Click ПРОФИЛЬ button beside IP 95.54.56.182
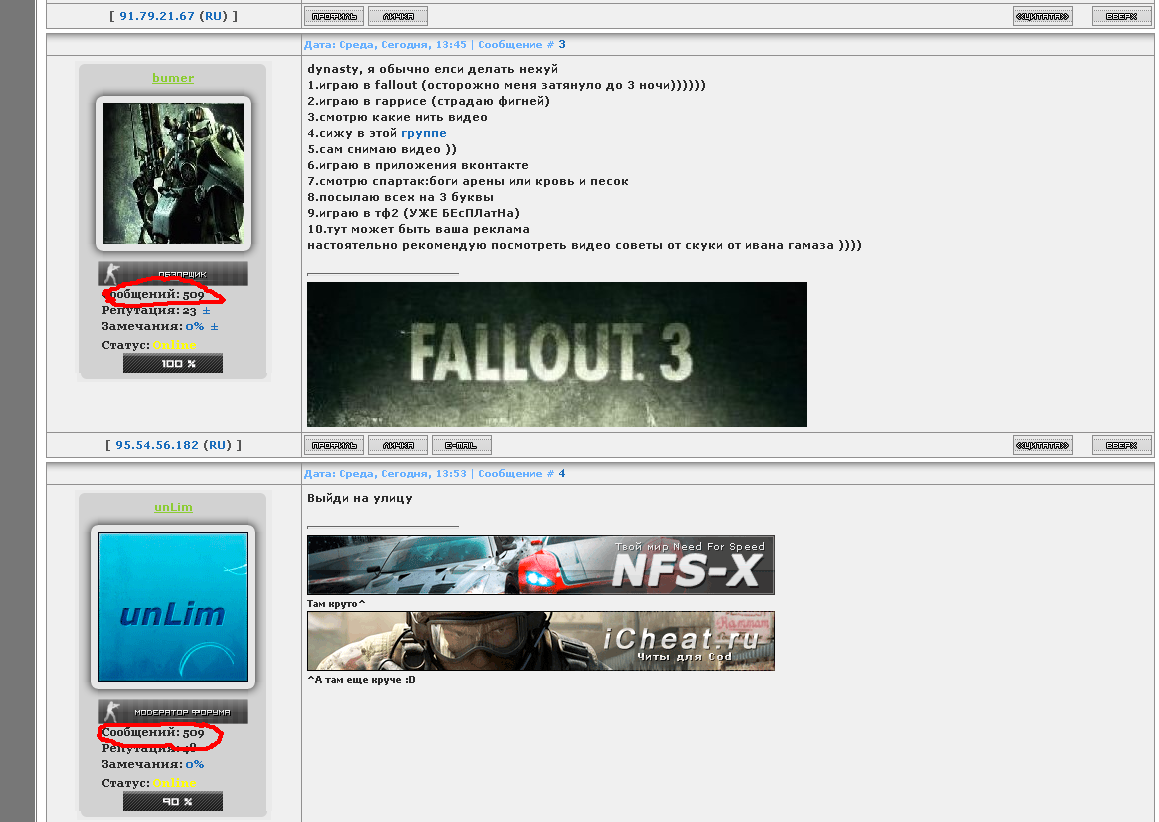Viewport: 1159px width, 822px height. (x=334, y=445)
